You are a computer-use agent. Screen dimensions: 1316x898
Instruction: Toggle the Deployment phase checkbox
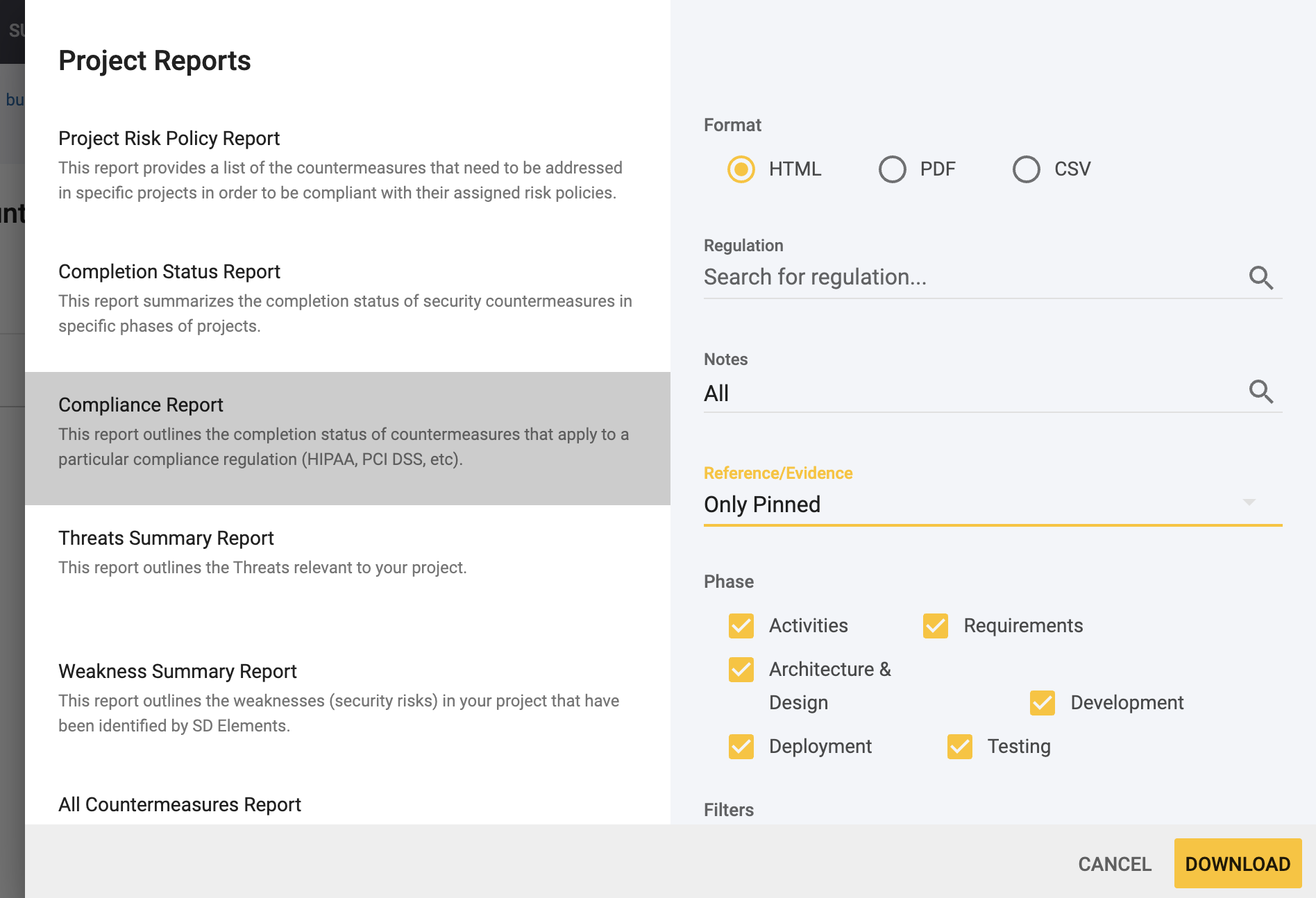(741, 747)
